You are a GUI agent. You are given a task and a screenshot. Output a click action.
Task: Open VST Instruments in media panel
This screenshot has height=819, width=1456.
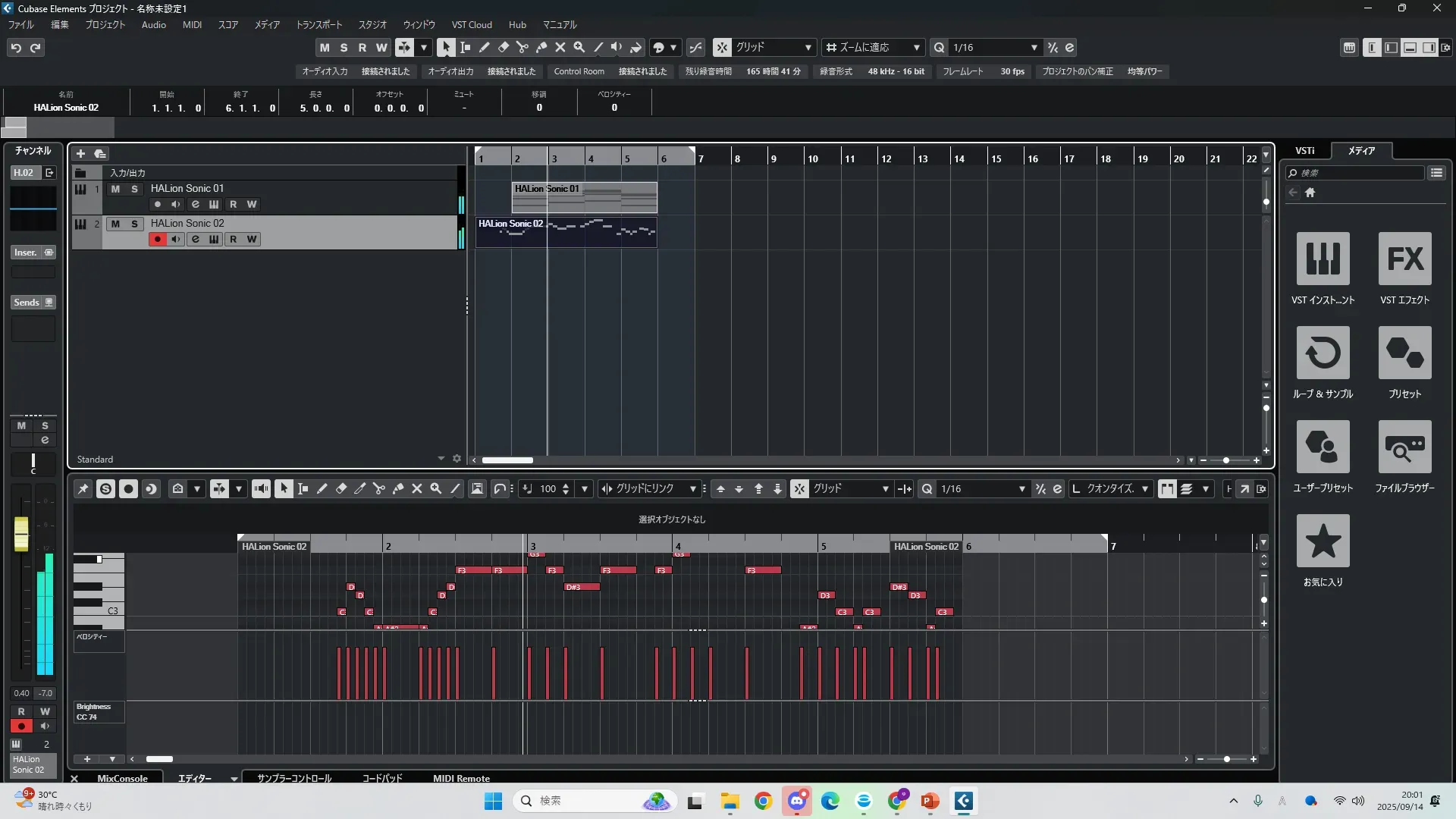point(1323,259)
